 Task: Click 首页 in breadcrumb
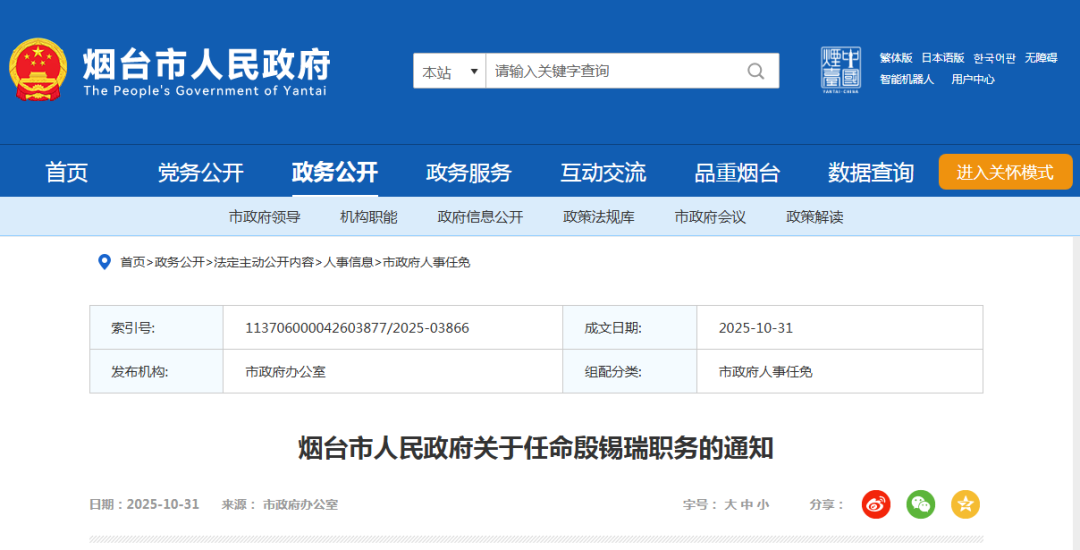132,262
